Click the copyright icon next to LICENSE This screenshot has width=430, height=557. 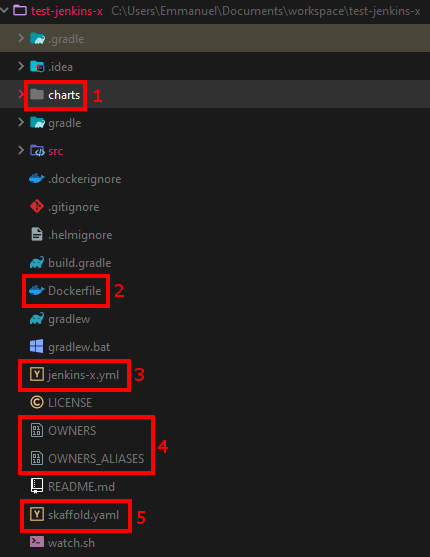point(37,402)
